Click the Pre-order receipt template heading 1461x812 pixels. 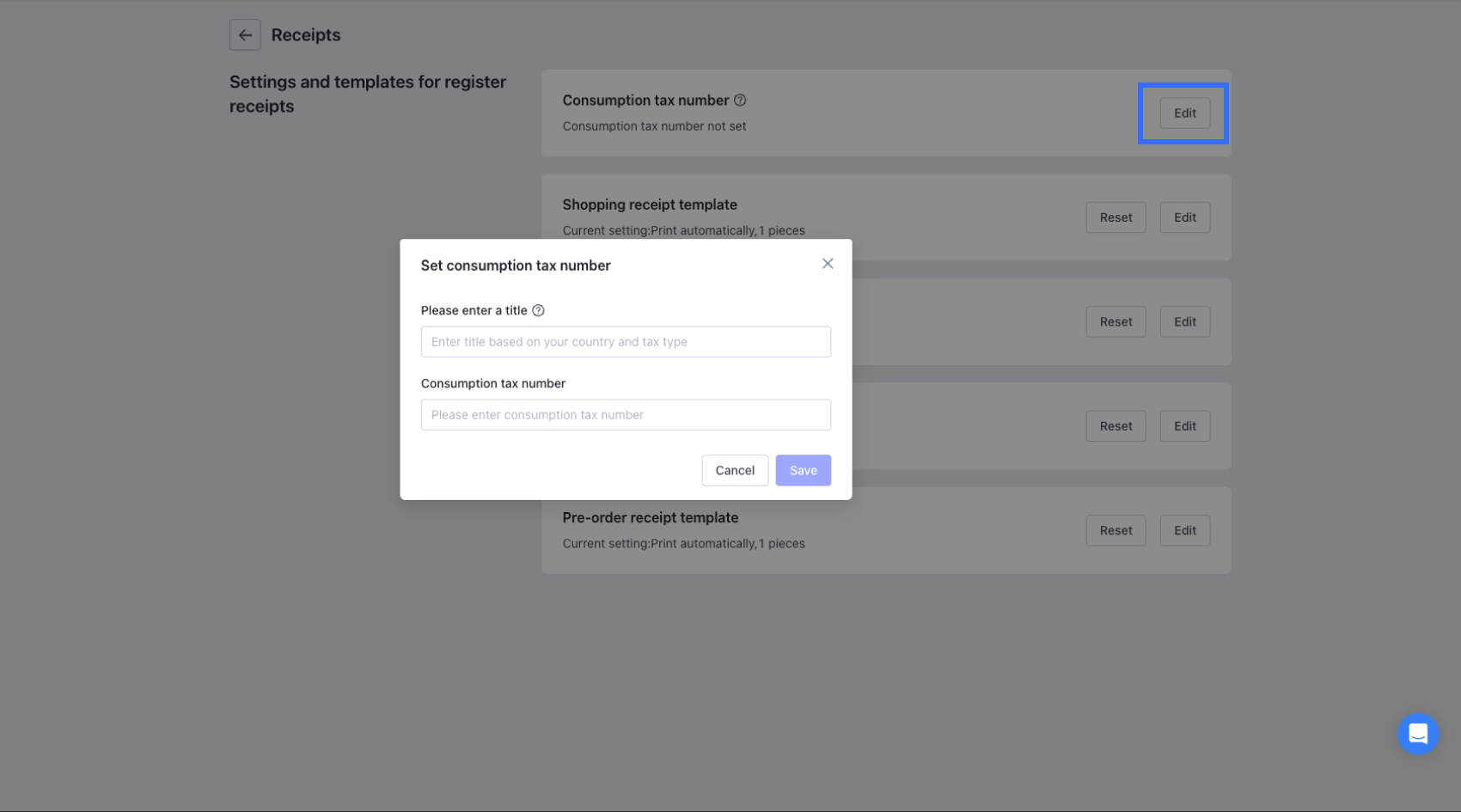(650, 518)
